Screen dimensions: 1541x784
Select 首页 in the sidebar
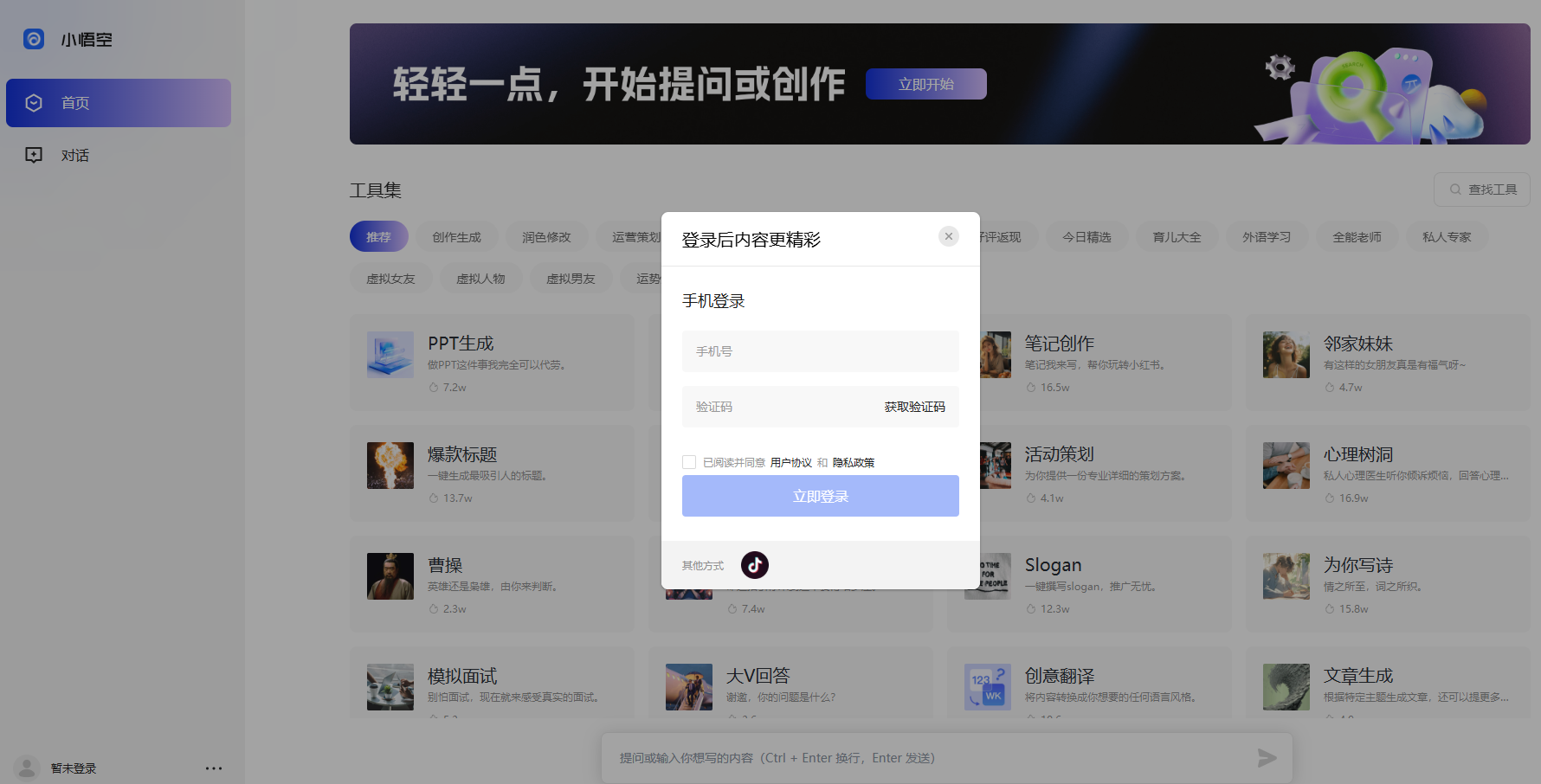[74, 103]
